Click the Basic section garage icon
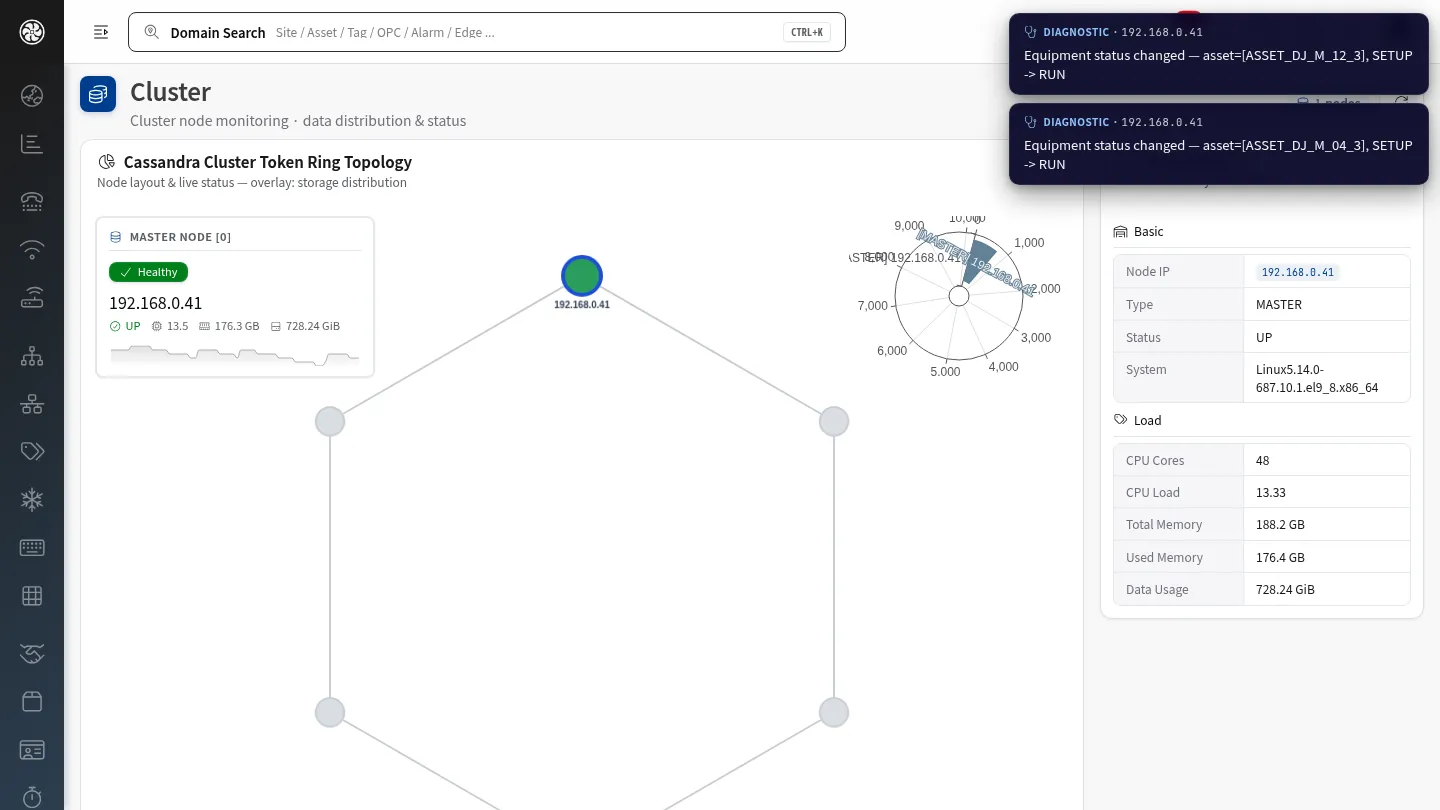The width and height of the screenshot is (1440, 810). click(x=1121, y=231)
